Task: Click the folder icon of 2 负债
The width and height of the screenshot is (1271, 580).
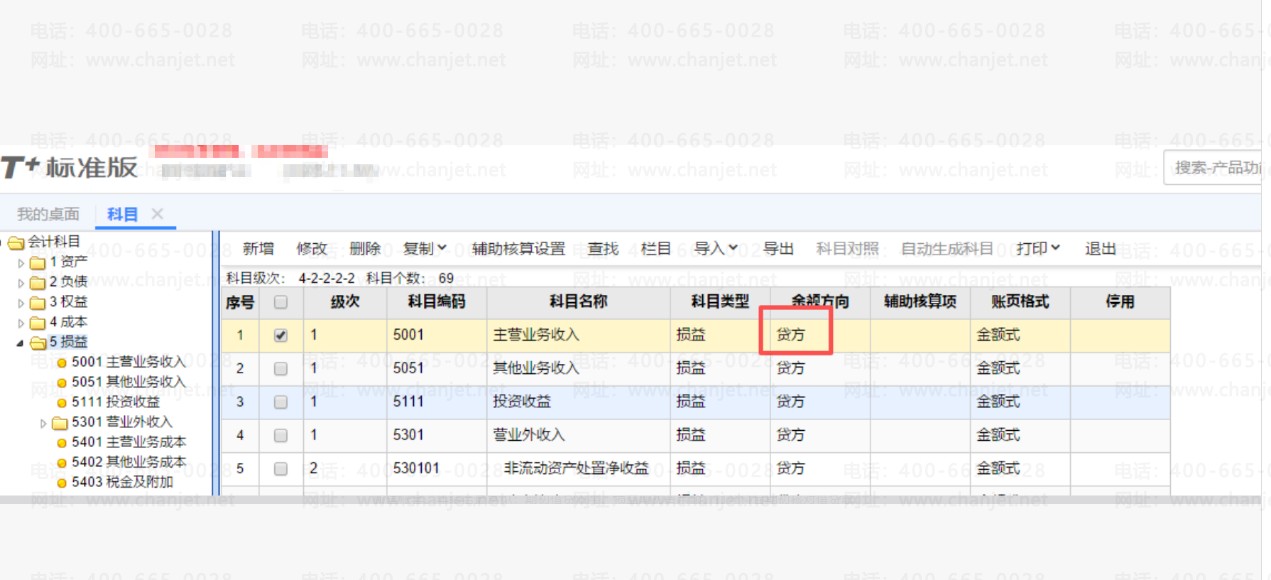Action: (x=37, y=282)
